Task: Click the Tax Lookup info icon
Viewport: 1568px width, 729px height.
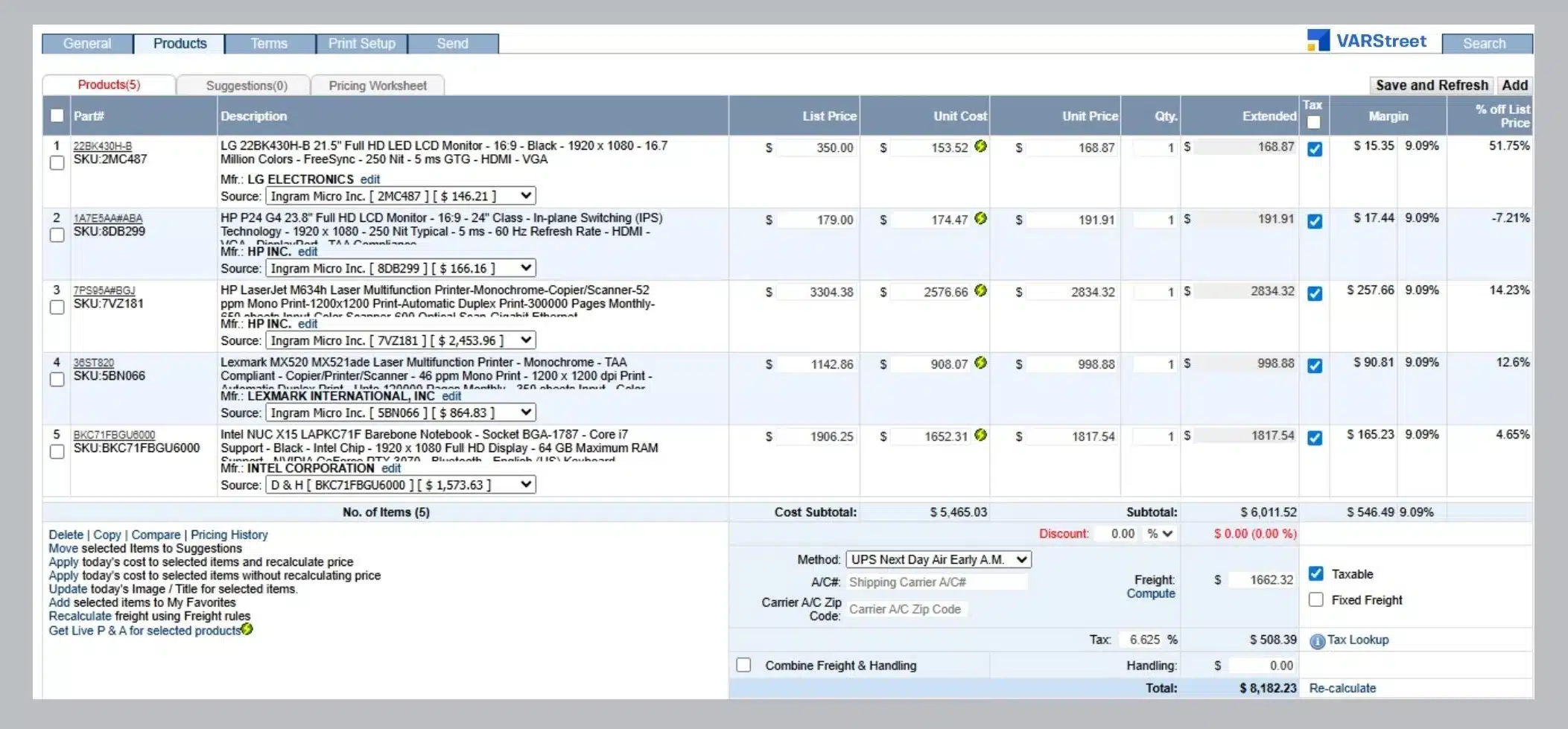Action: (1317, 641)
